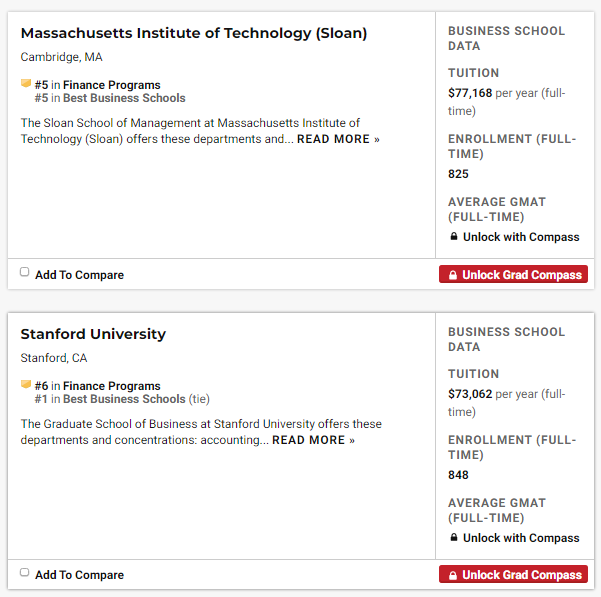Open Stanford's Best Business Schools ranking link

click(x=124, y=399)
